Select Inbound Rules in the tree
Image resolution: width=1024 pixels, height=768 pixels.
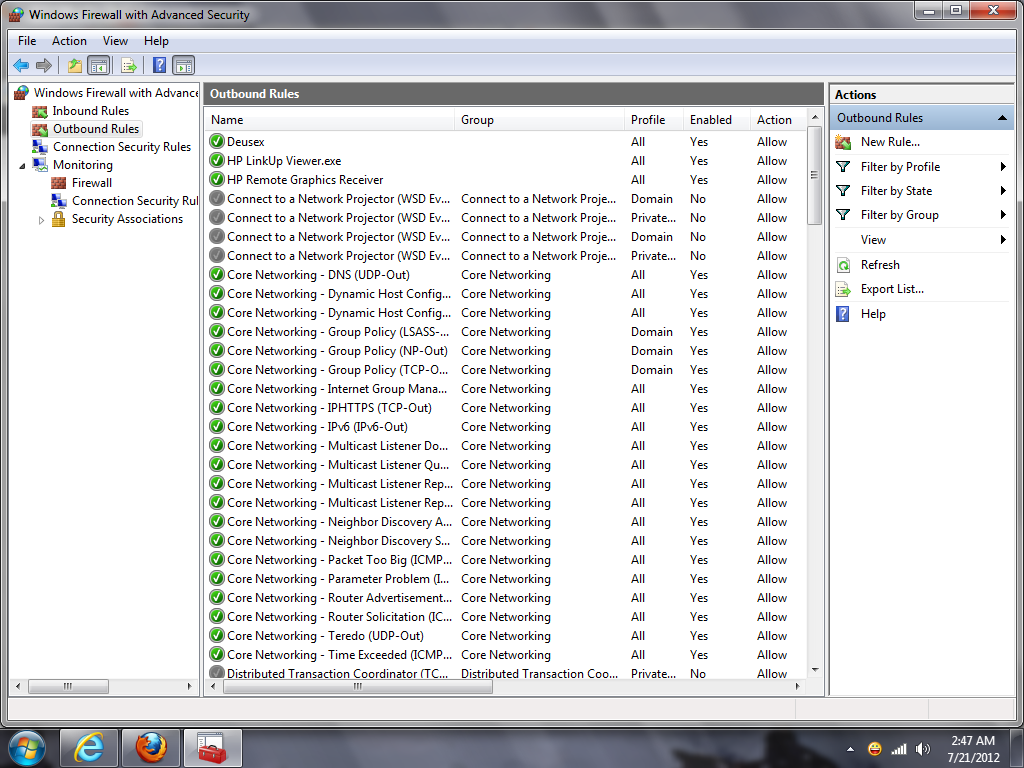[x=90, y=111]
